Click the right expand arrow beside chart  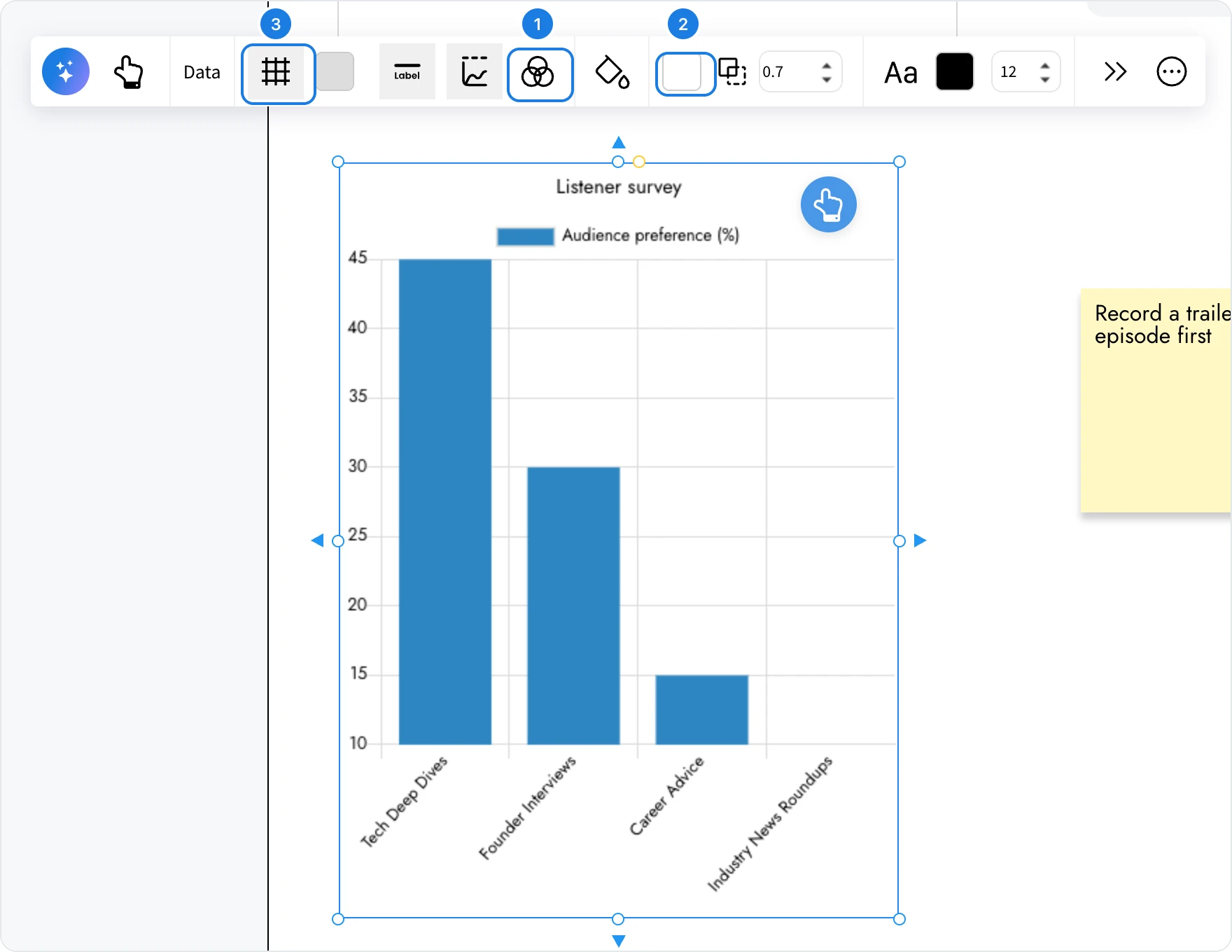click(920, 540)
